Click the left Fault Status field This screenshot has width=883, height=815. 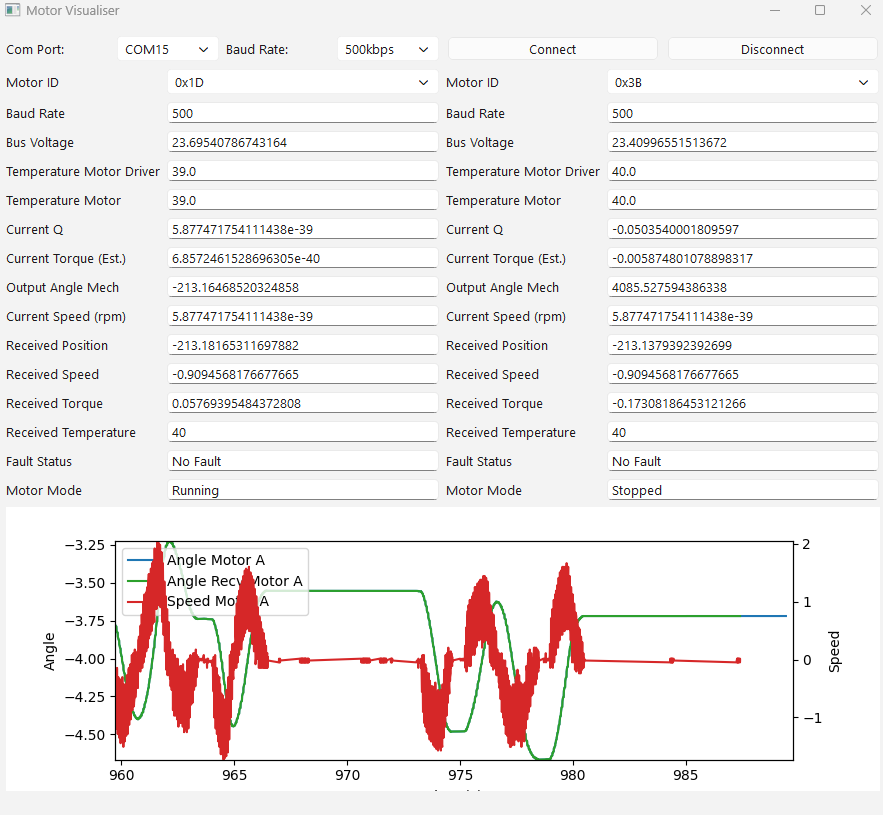click(x=302, y=462)
